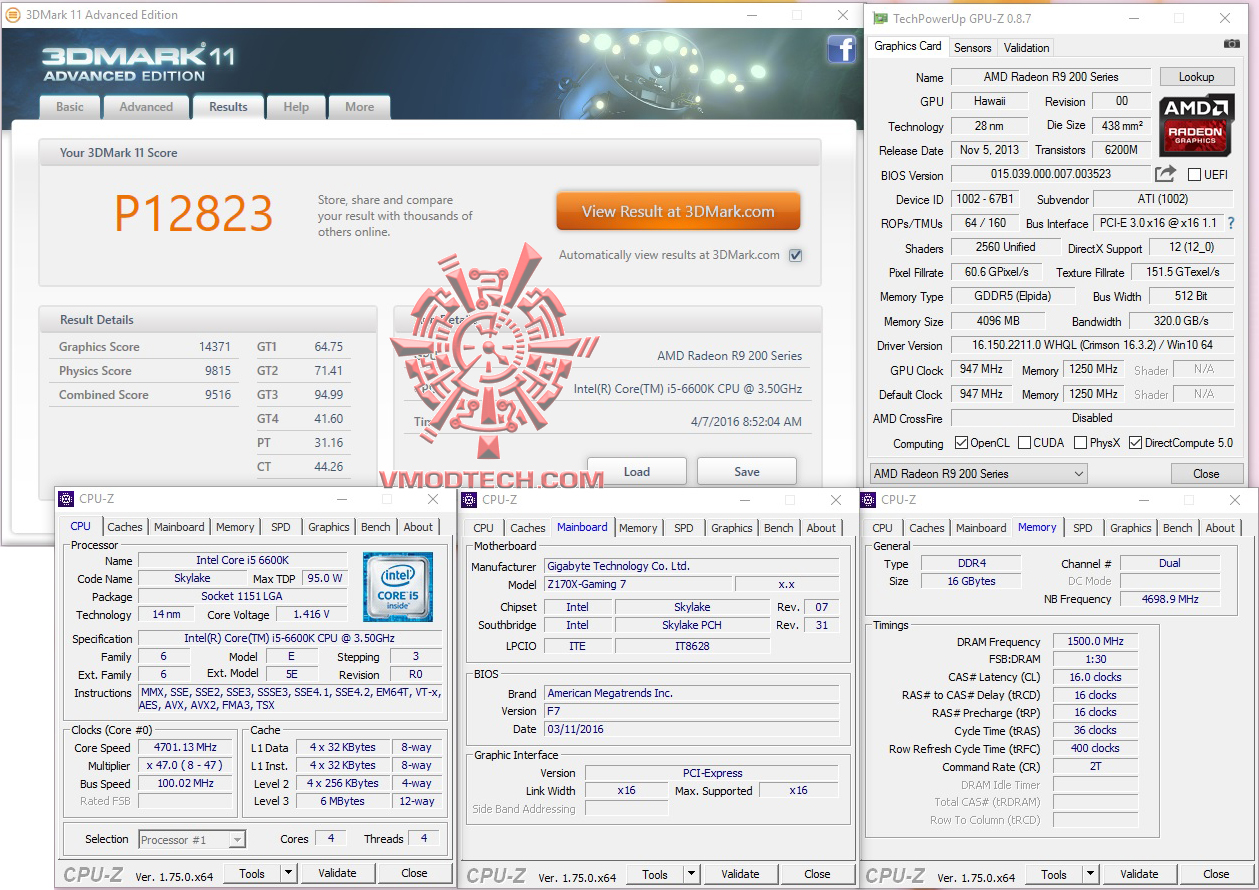1259x890 pixels.
Task: Click the 3DMark 11 icon in the titlebar
Action: (x=12, y=15)
